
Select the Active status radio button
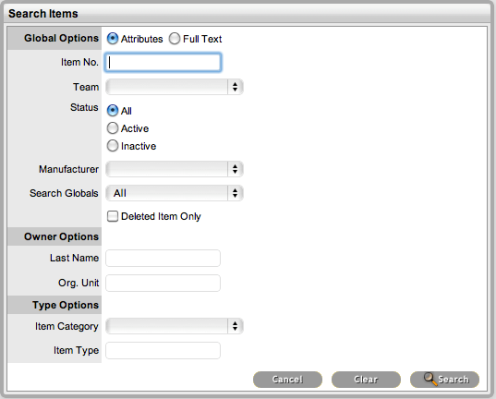112,128
